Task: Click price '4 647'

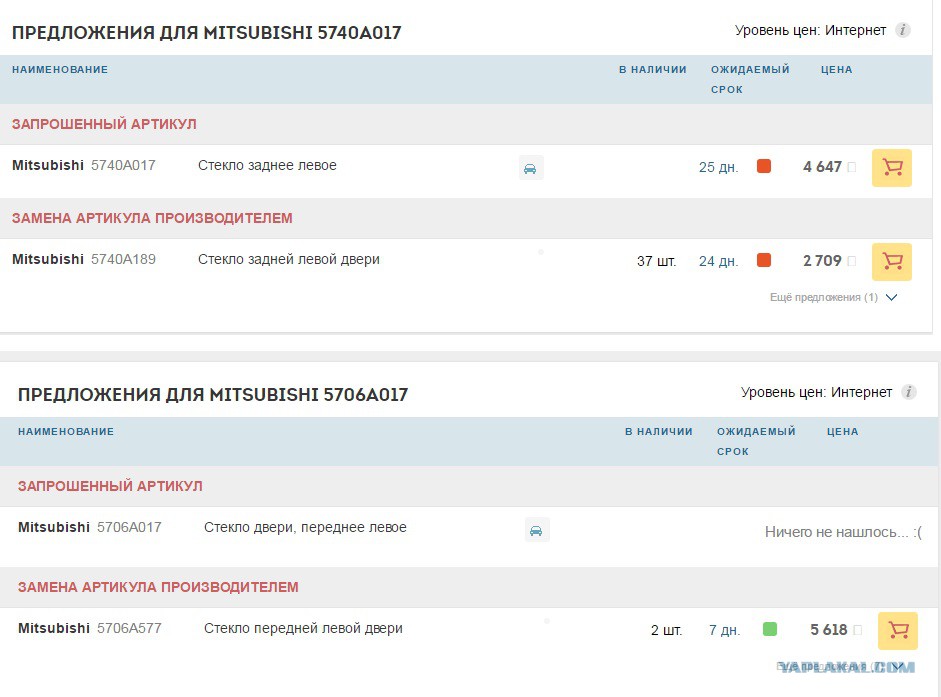Action: (822, 166)
